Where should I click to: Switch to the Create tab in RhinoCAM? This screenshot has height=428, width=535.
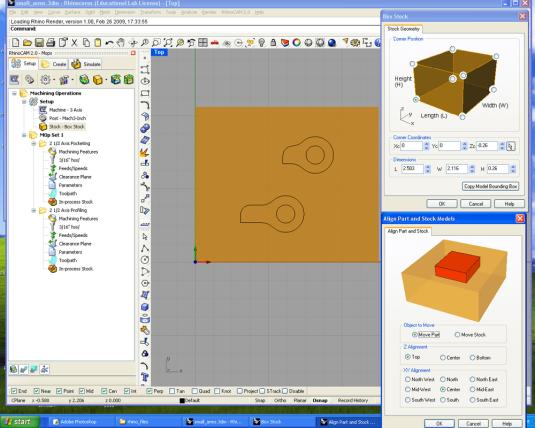tap(54, 64)
